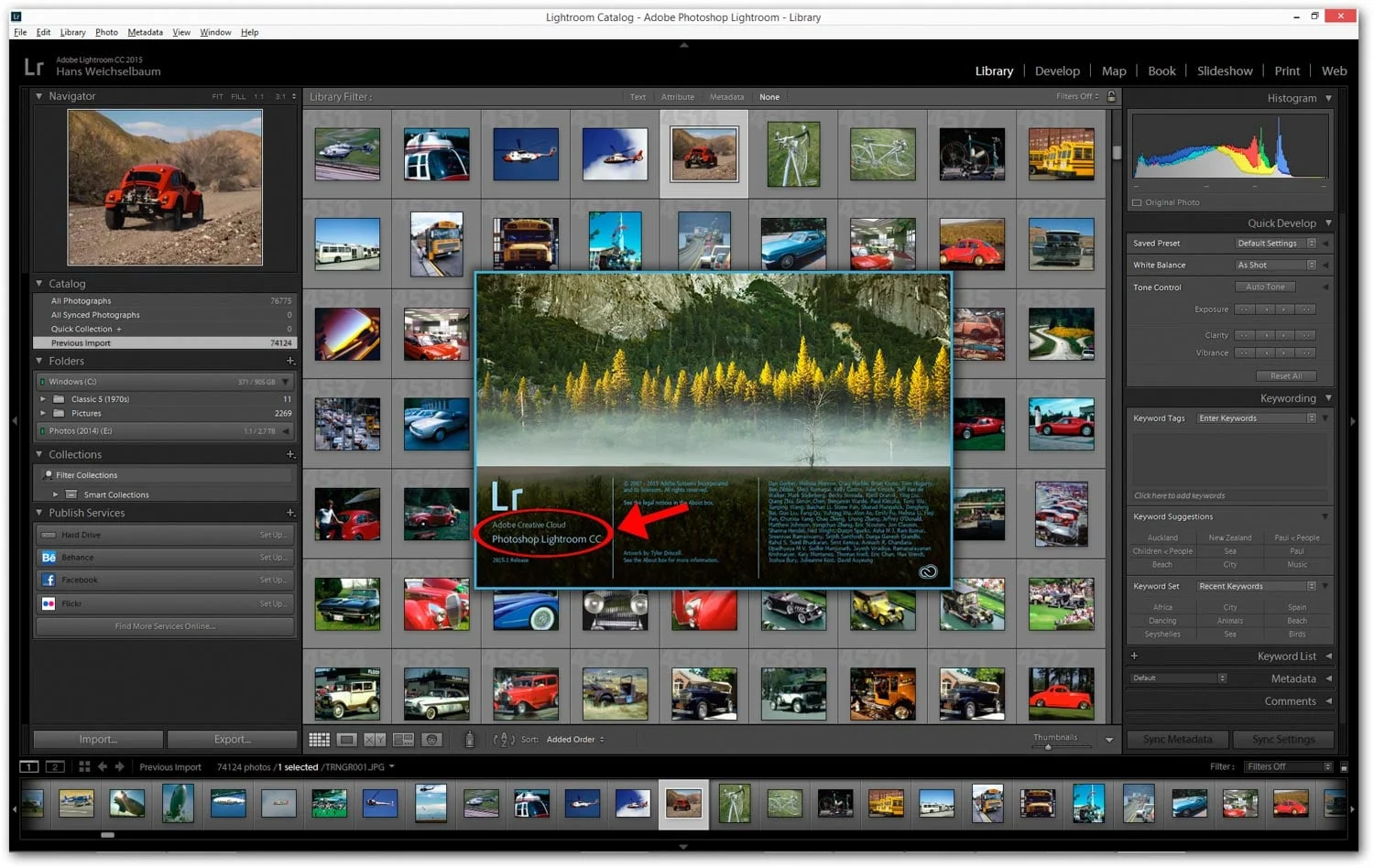Open the Slideshow module

coord(1225,71)
